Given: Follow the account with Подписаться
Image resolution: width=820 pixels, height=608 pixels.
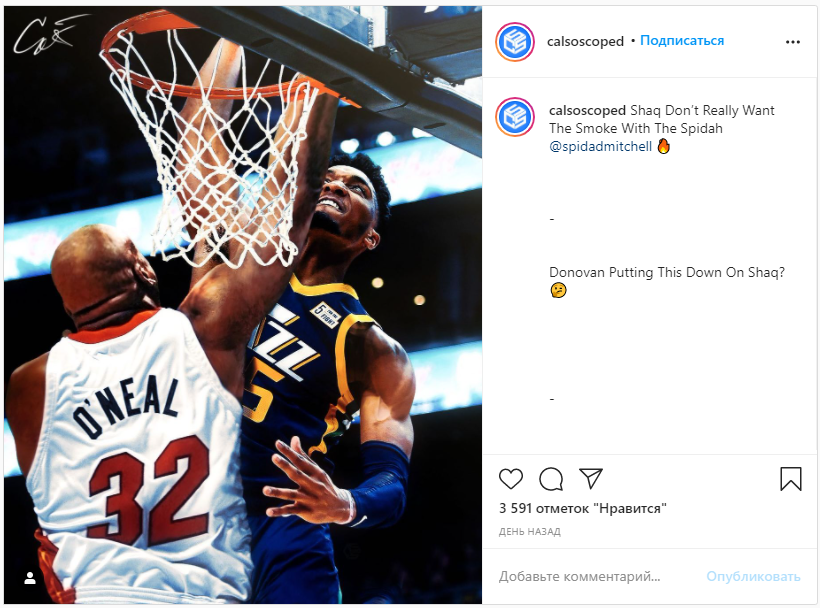Looking at the screenshot, I should pyautogui.click(x=682, y=41).
